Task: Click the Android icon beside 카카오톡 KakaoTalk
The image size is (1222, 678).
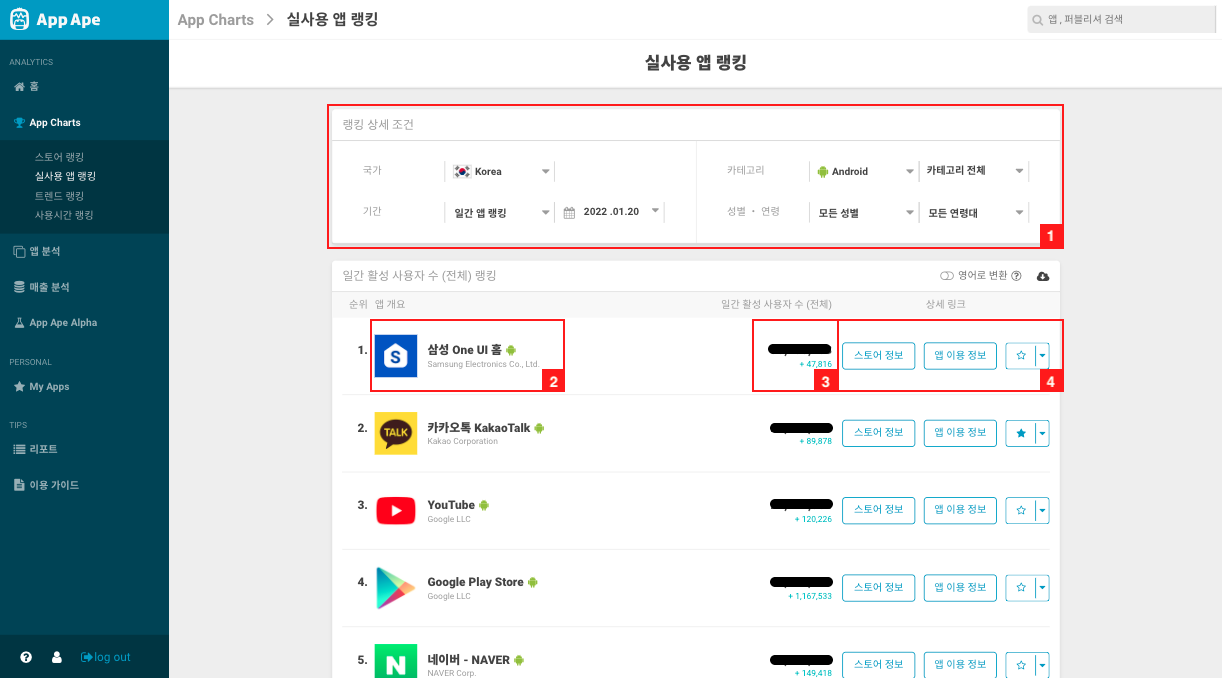Action: tap(540, 428)
